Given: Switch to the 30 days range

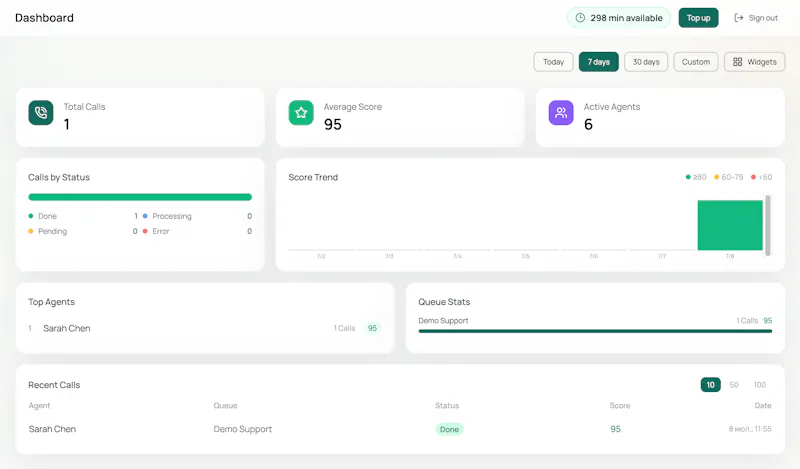Looking at the screenshot, I should (x=646, y=62).
